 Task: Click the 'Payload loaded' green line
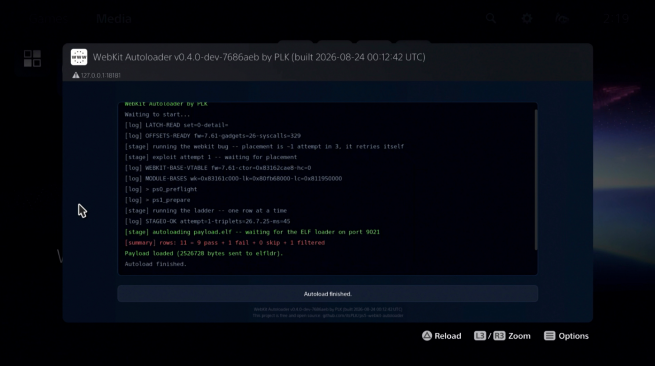pyautogui.click(x=204, y=254)
